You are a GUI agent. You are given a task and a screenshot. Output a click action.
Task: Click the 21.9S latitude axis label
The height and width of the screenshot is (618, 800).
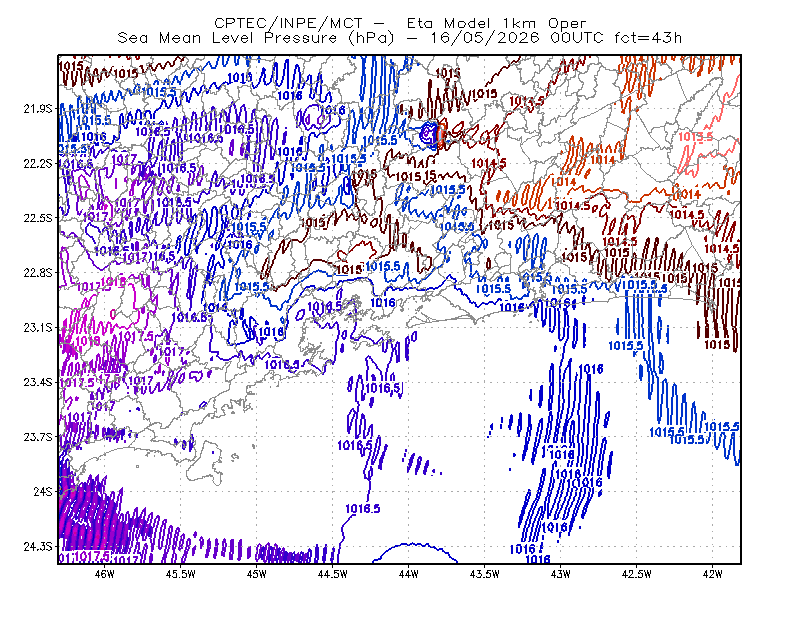[x=38, y=109]
